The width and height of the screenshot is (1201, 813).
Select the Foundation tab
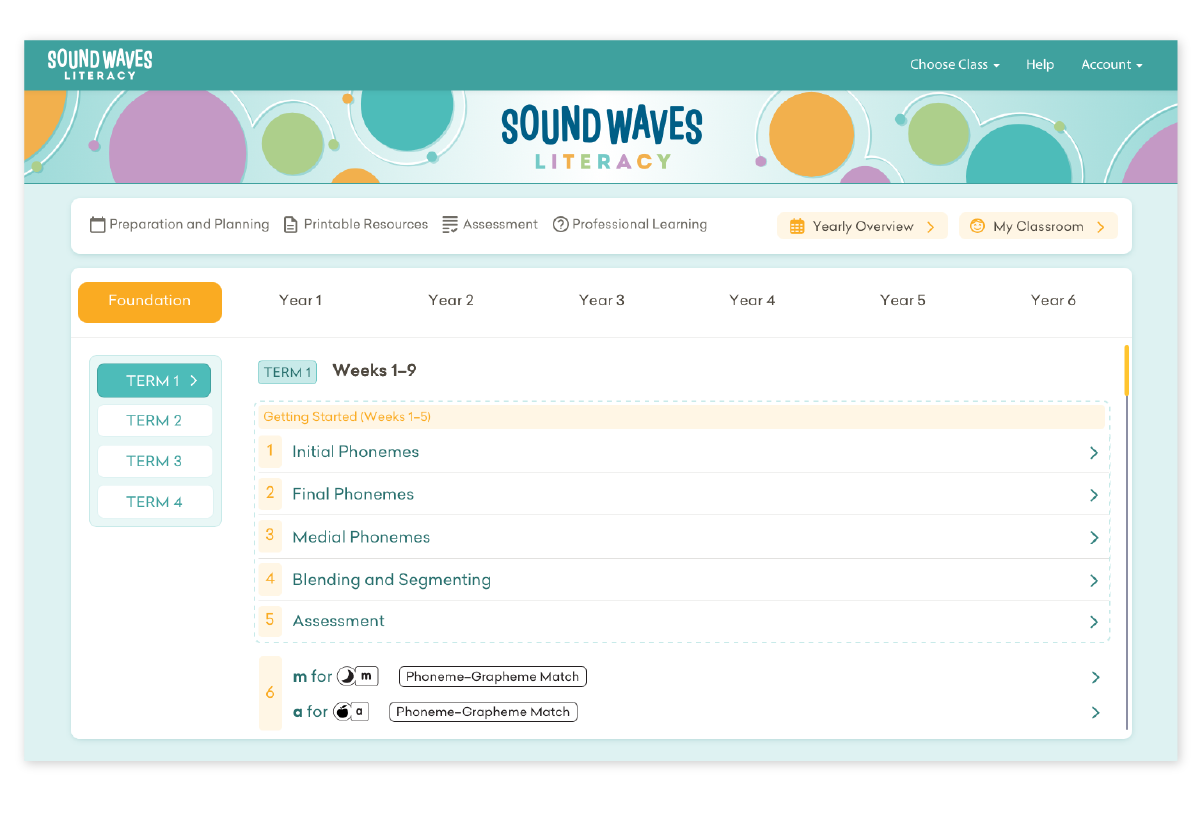tap(150, 302)
